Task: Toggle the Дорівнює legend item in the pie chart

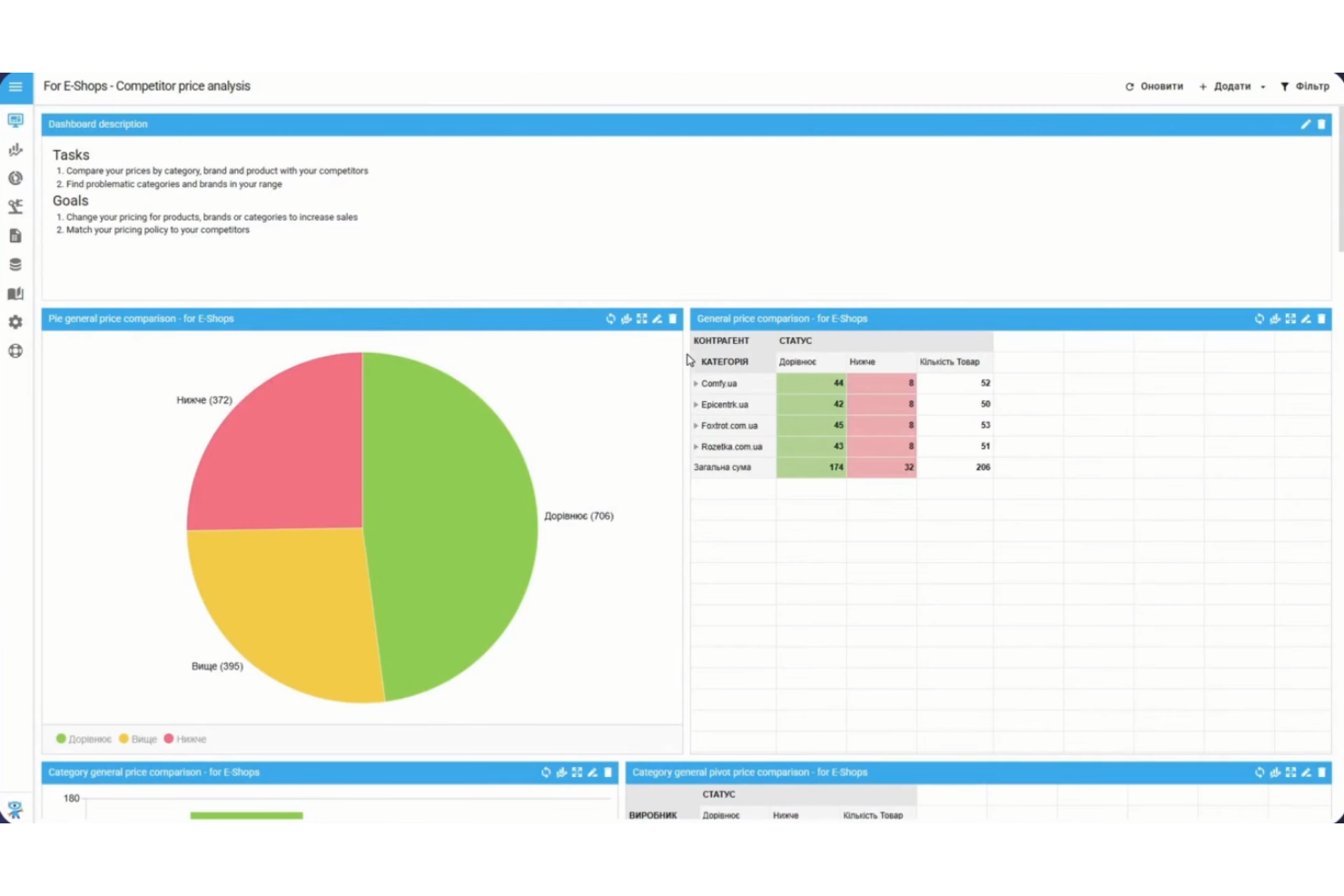Action: pos(84,739)
